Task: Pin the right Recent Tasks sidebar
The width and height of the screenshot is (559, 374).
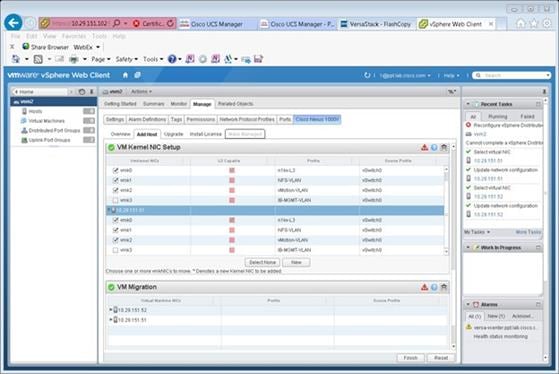Action: [544, 92]
